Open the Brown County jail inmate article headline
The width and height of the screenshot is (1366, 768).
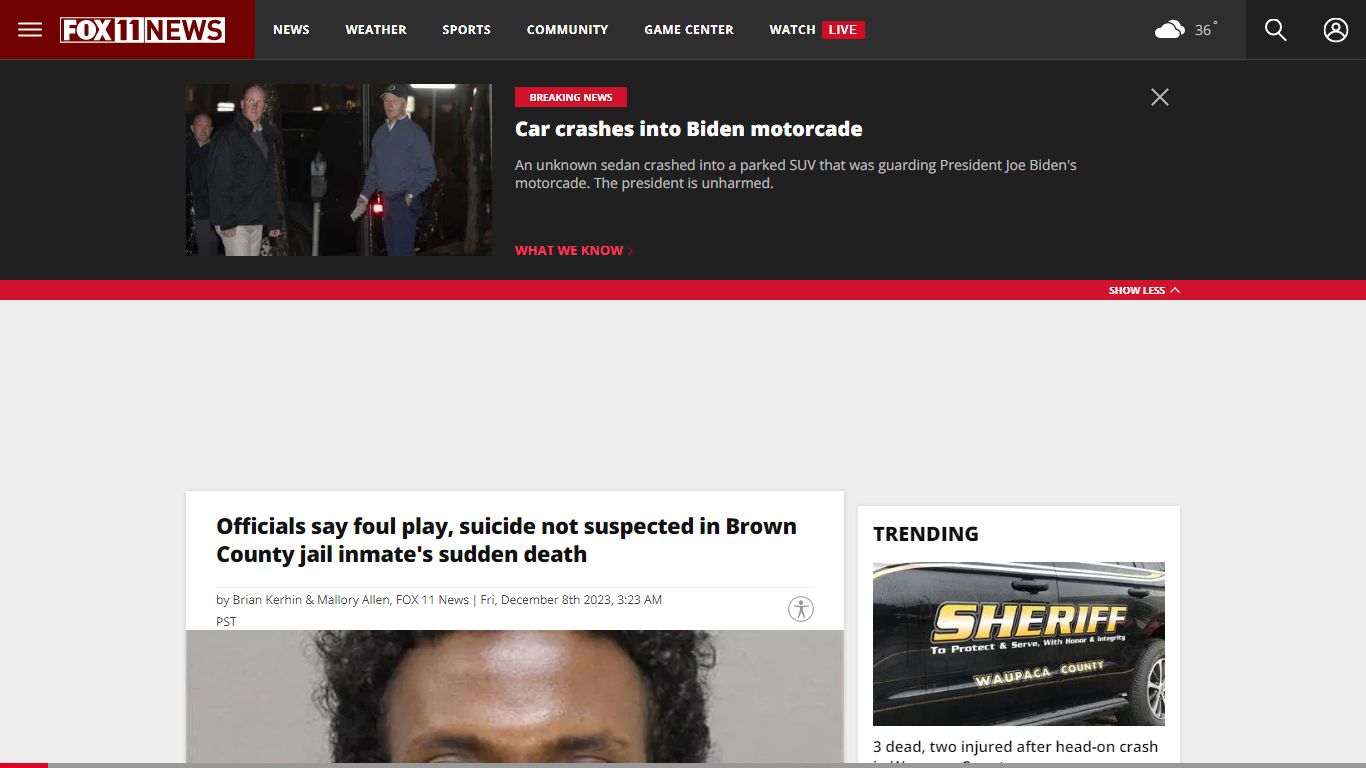[x=505, y=539]
